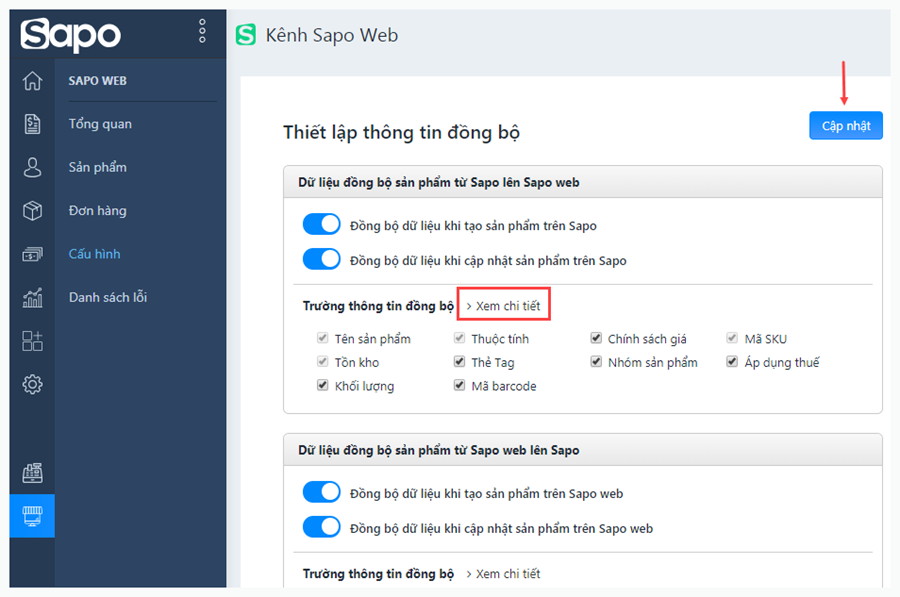The image size is (900, 597).
Task: Open the products box icon
Action: point(32,211)
